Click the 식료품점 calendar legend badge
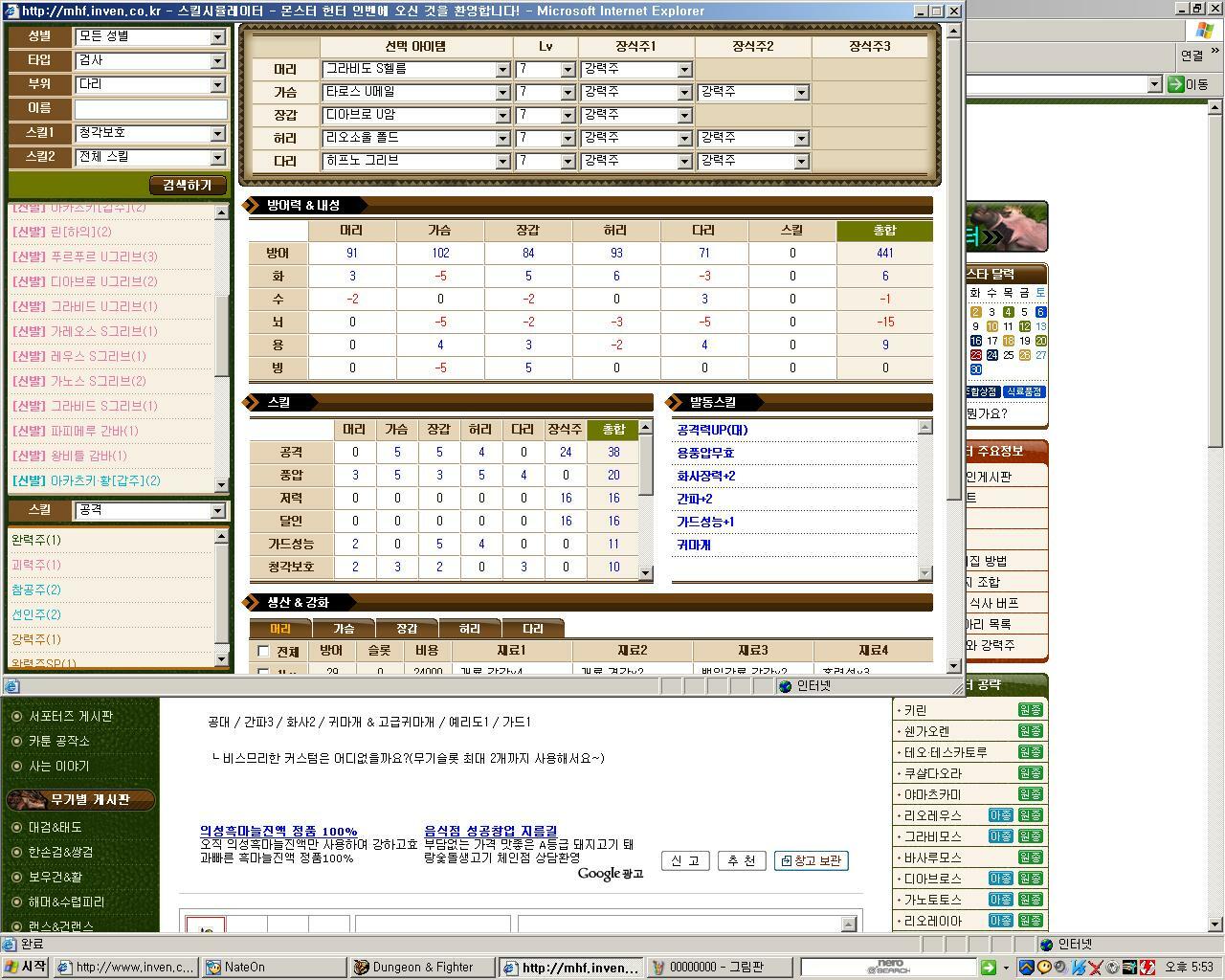The image size is (1225, 980). (x=1023, y=391)
